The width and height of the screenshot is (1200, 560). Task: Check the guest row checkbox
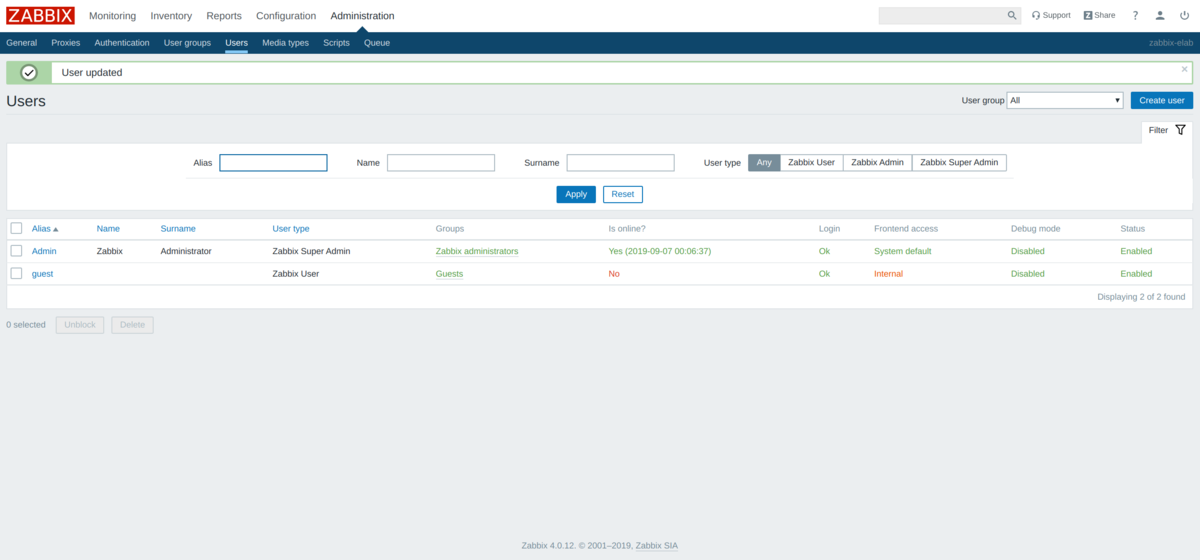pyautogui.click(x=16, y=273)
